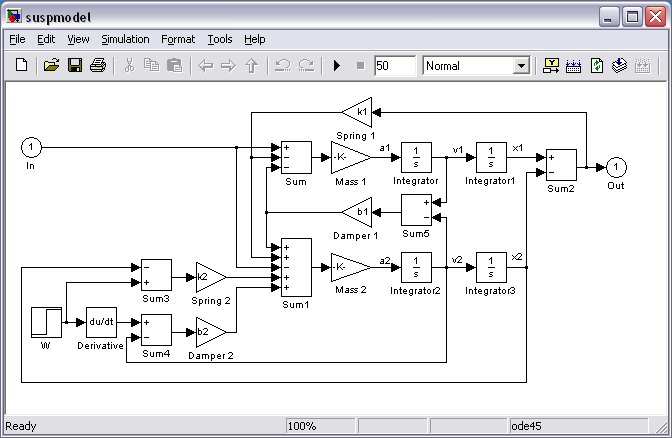Select the Integrator3 block
Screen dimensions: 672x438
click(490, 267)
